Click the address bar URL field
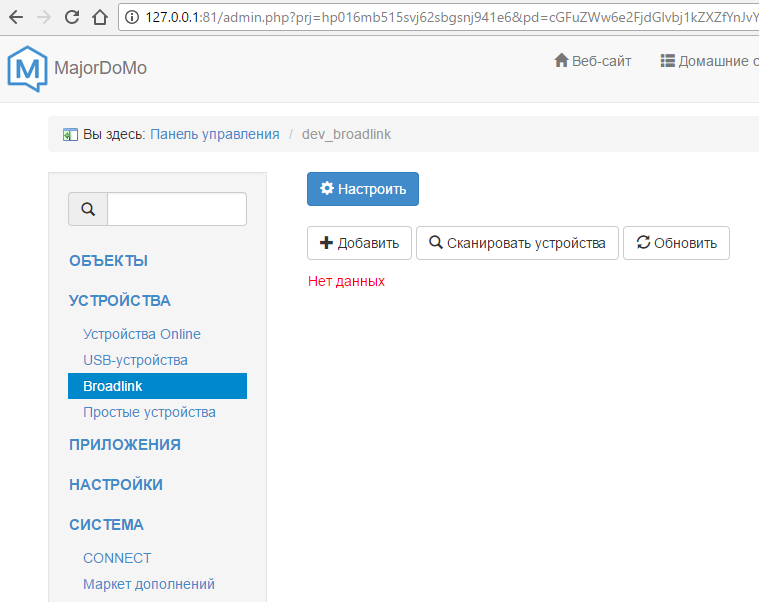Viewport: 759px width, 602px height. pos(439,17)
